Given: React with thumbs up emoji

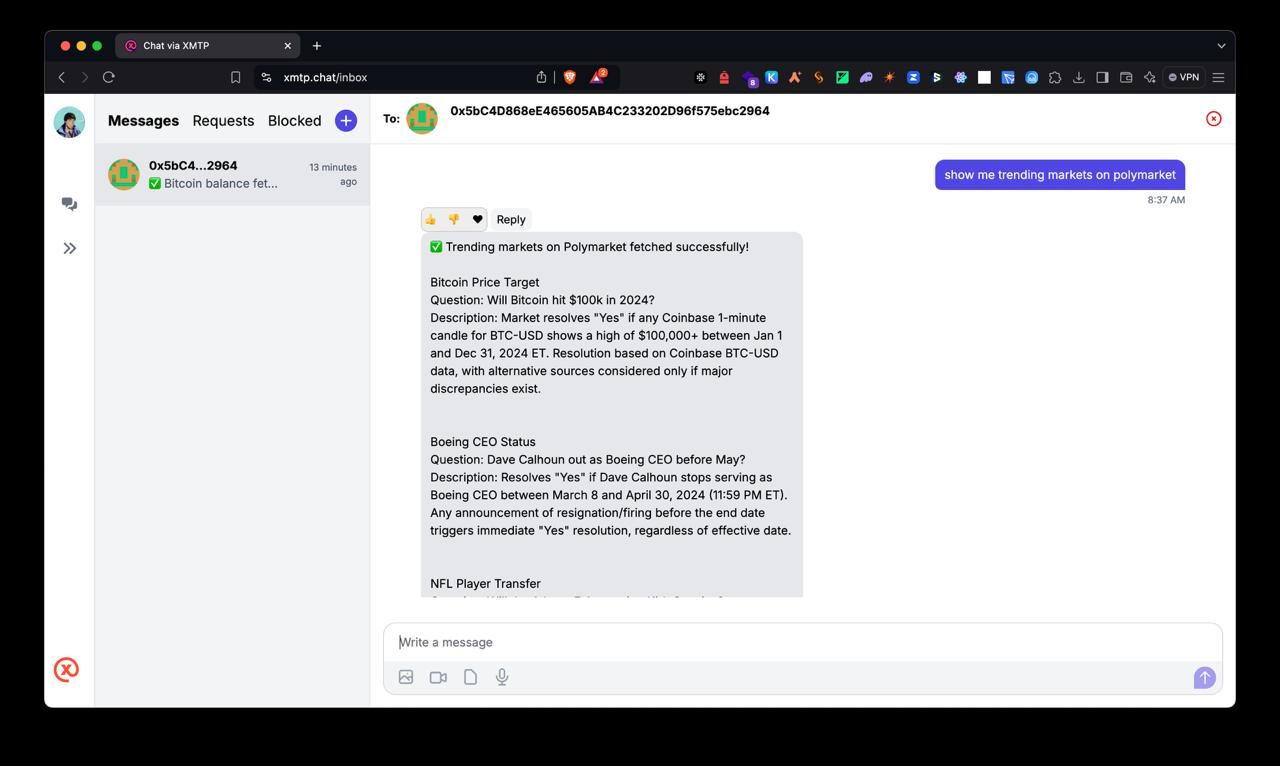Looking at the screenshot, I should tap(430, 219).
